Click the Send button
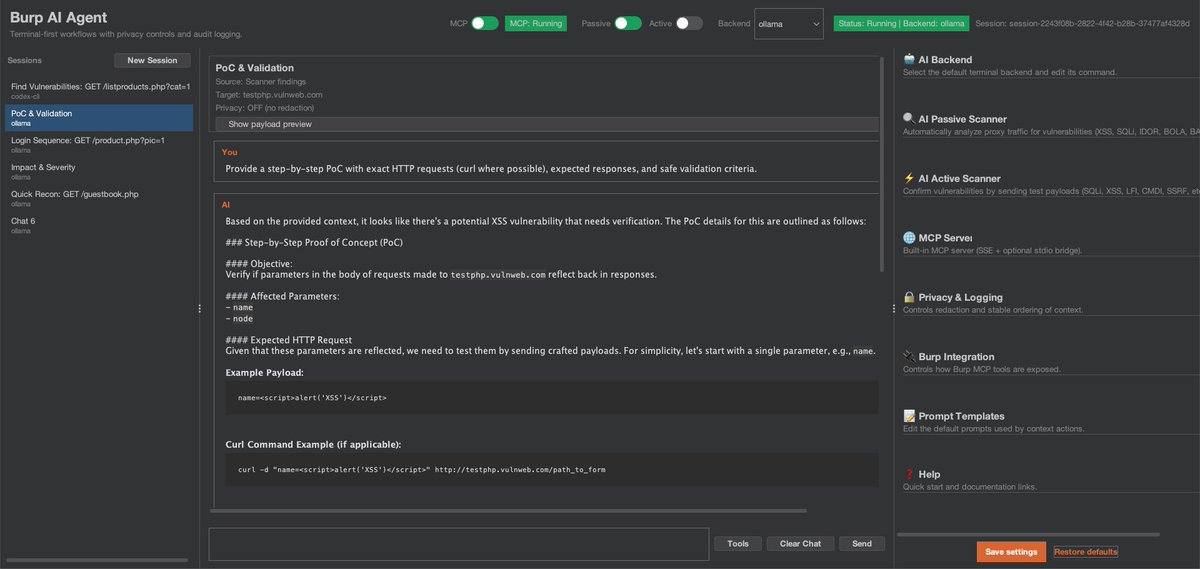 pos(862,544)
